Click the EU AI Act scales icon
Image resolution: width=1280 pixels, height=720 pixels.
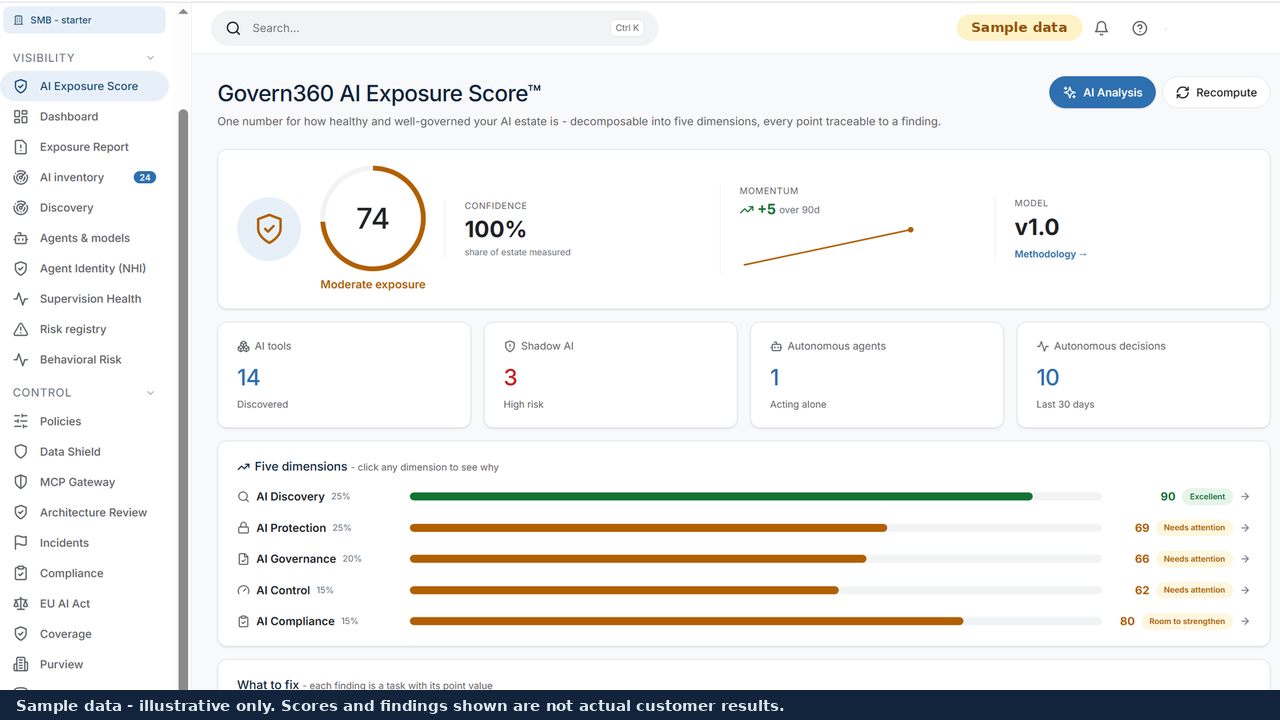pos(20,604)
